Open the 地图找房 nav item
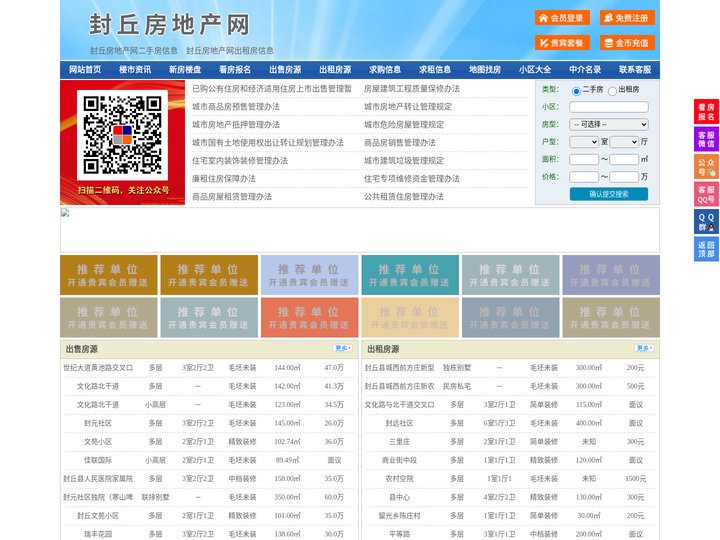 (x=485, y=70)
